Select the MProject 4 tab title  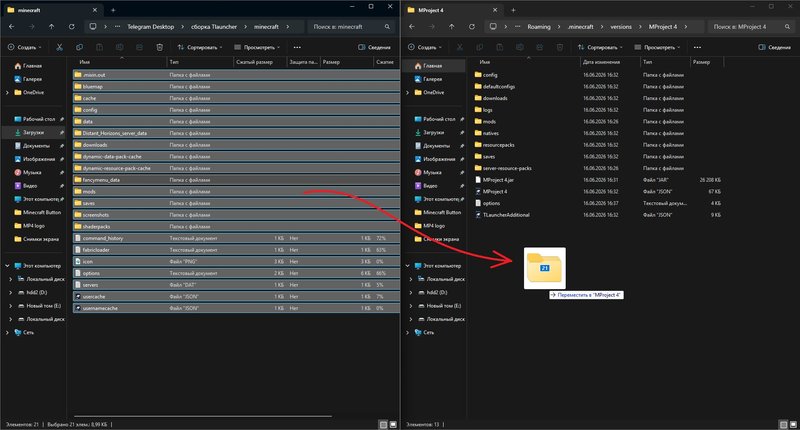[431, 10]
